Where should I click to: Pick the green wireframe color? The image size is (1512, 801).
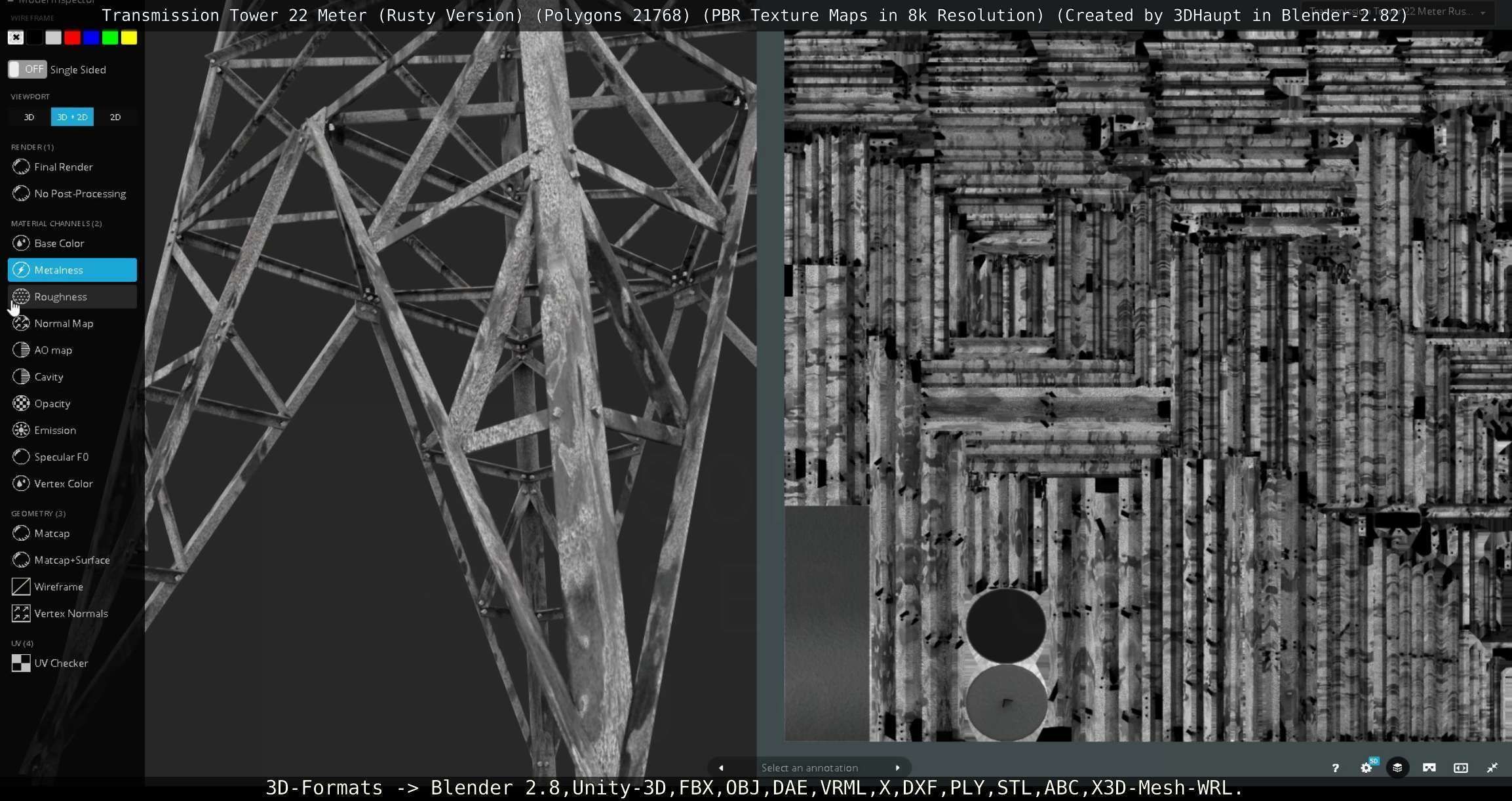(x=110, y=38)
